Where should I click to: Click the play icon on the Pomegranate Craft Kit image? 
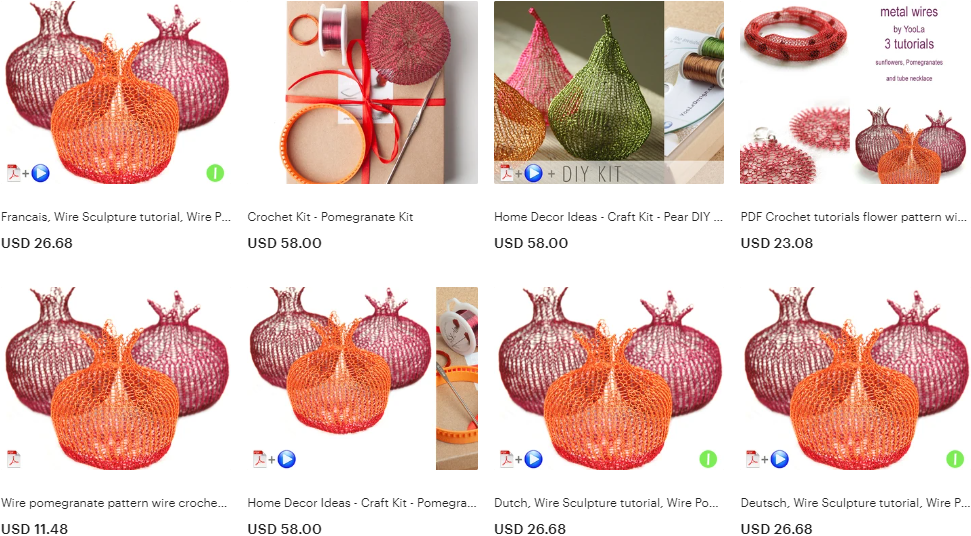pos(286,459)
